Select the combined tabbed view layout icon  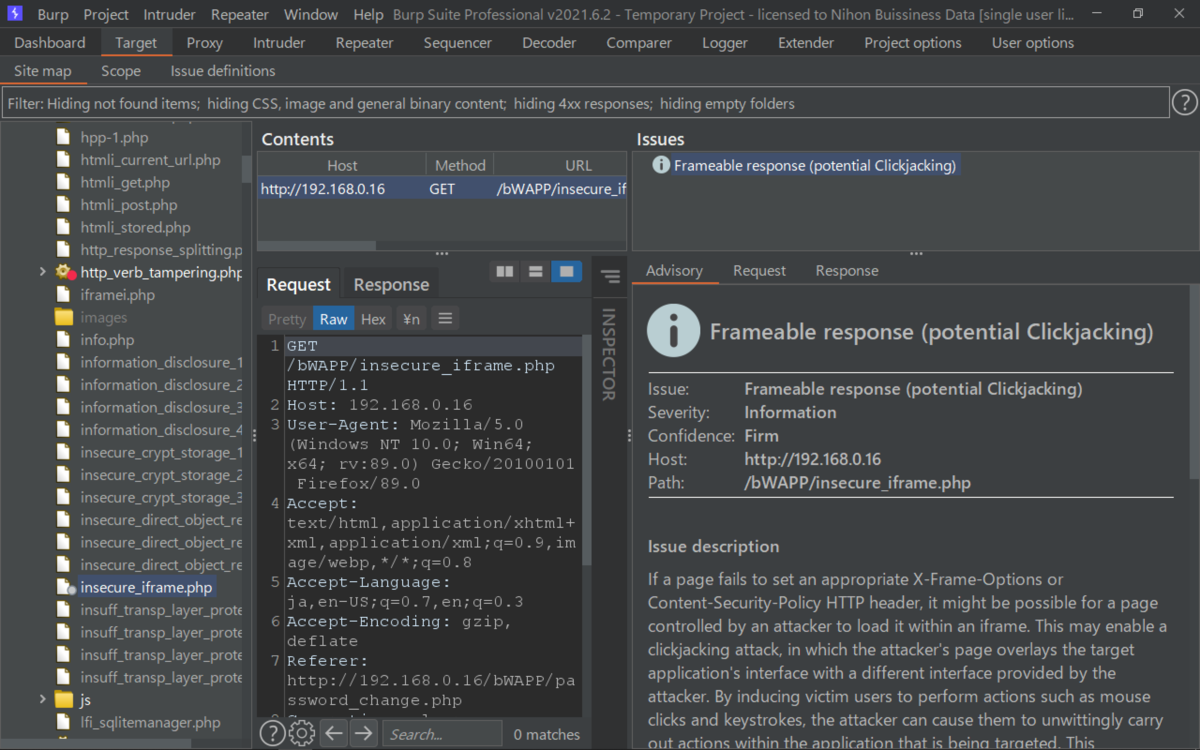(x=567, y=271)
